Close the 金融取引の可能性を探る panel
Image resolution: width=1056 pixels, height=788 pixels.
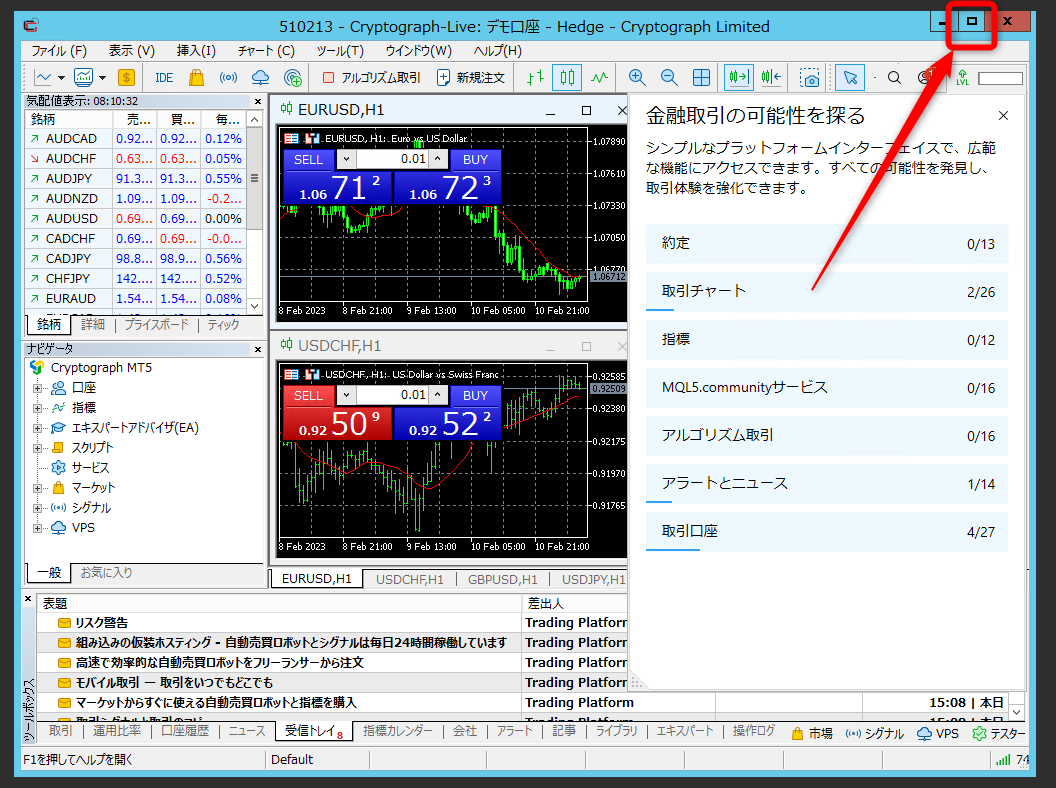pyautogui.click(x=1003, y=116)
